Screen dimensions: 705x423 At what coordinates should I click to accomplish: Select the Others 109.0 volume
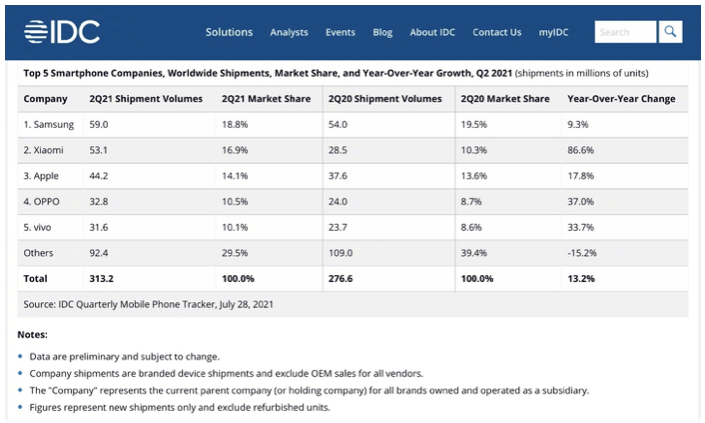[x=340, y=253]
